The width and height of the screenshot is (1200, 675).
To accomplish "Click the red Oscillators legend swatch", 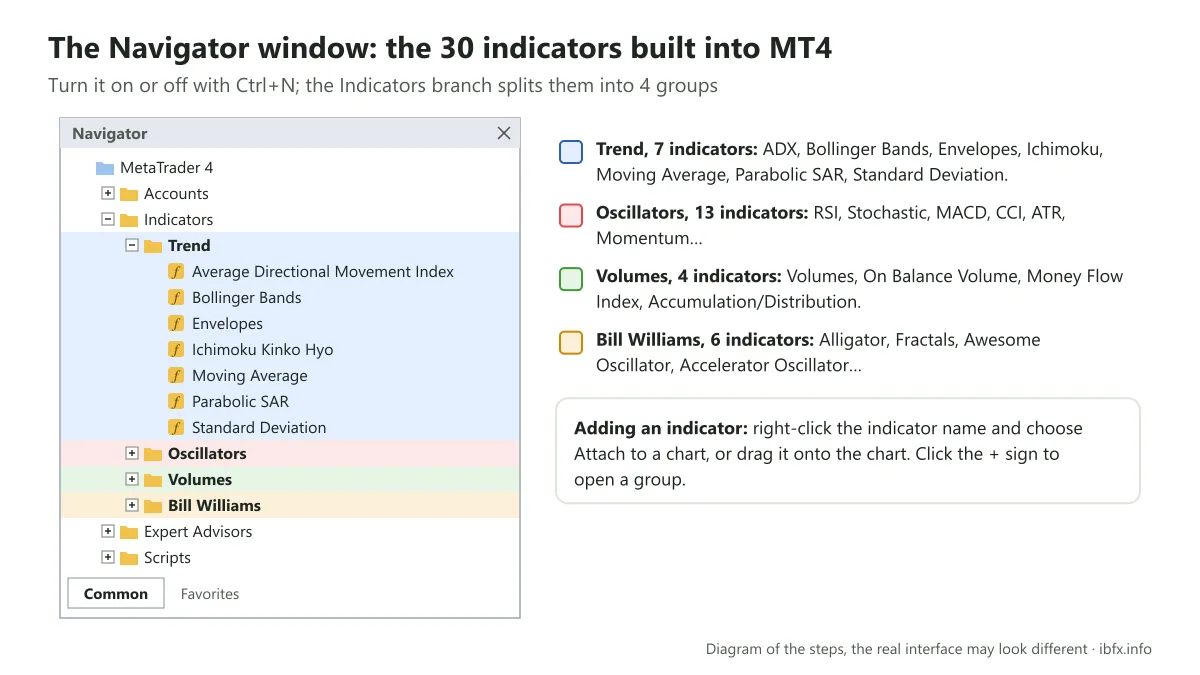I will click(571, 215).
